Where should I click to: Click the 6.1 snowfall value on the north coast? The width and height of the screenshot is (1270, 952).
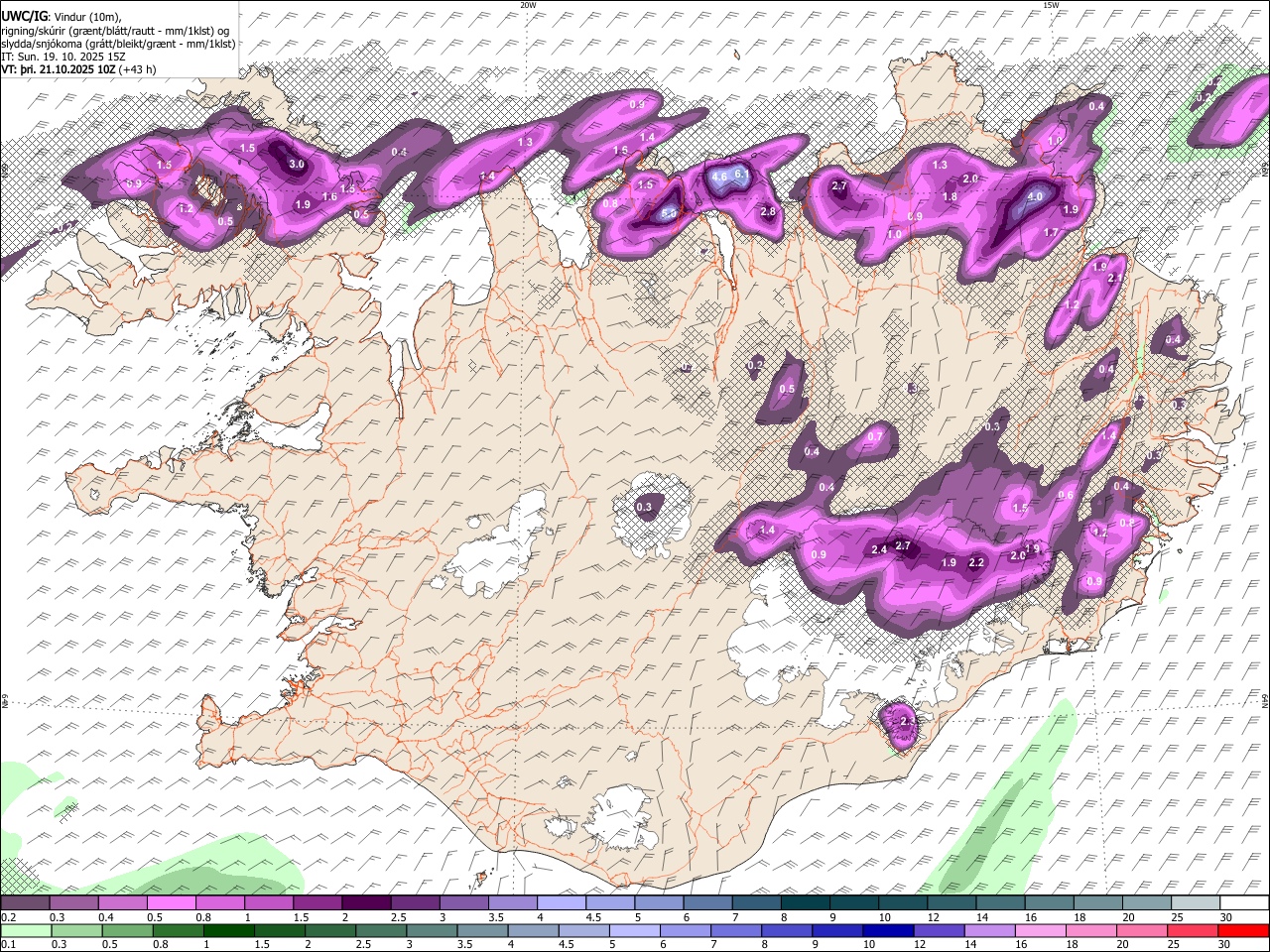(740, 173)
